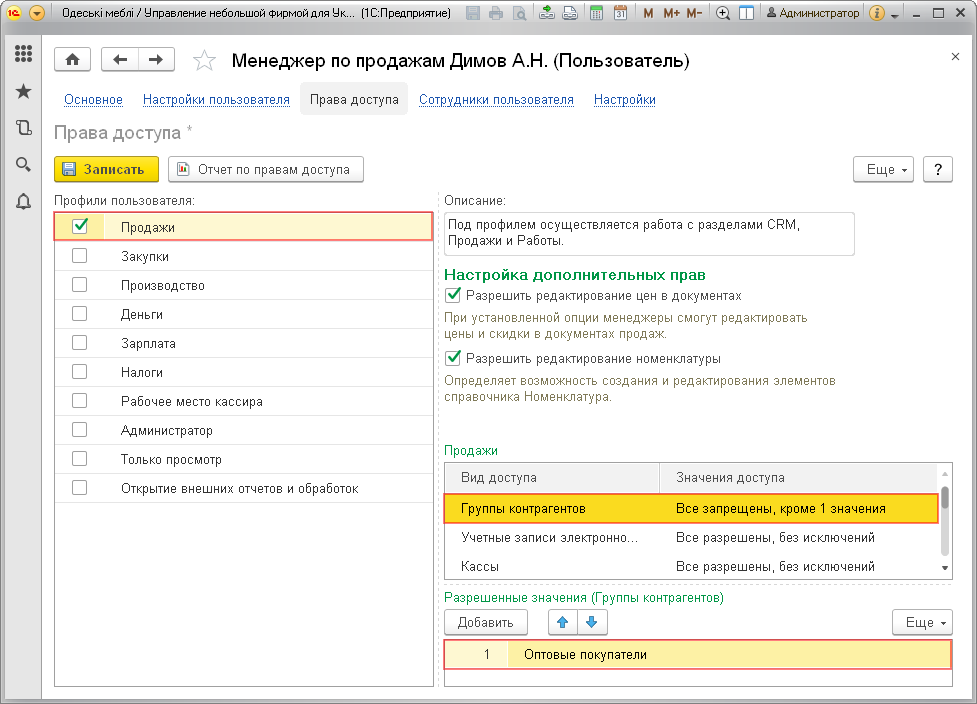
Task: Expand the top Еще dropdown button
Action: (883, 170)
